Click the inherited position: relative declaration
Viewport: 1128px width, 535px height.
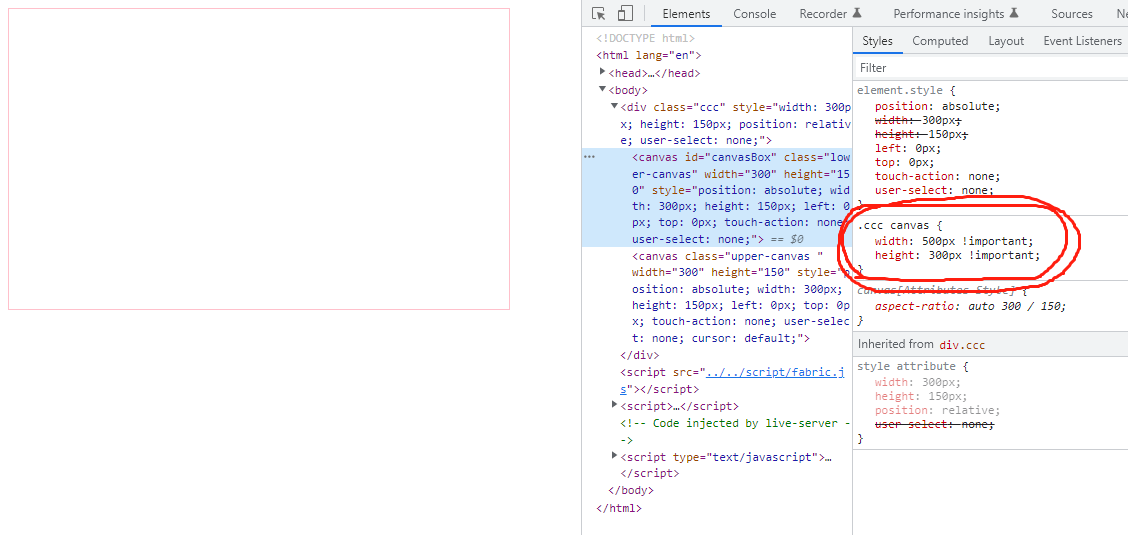(937, 411)
